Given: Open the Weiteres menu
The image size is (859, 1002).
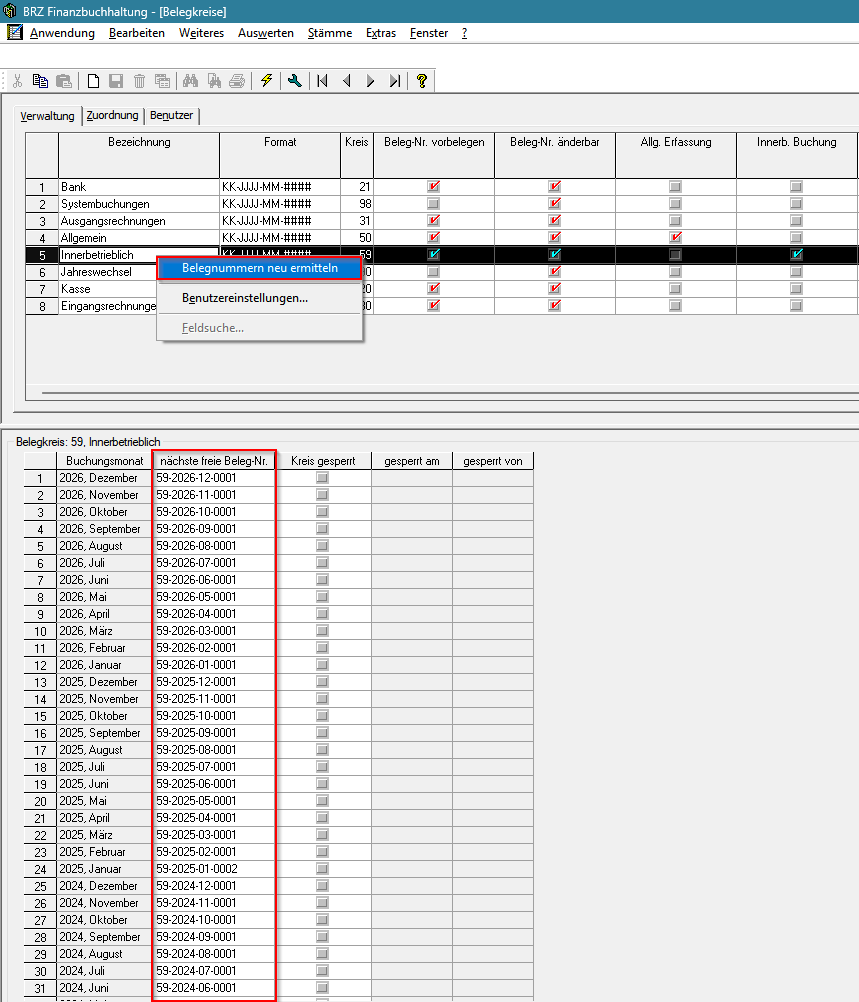Looking at the screenshot, I should [x=201, y=33].
